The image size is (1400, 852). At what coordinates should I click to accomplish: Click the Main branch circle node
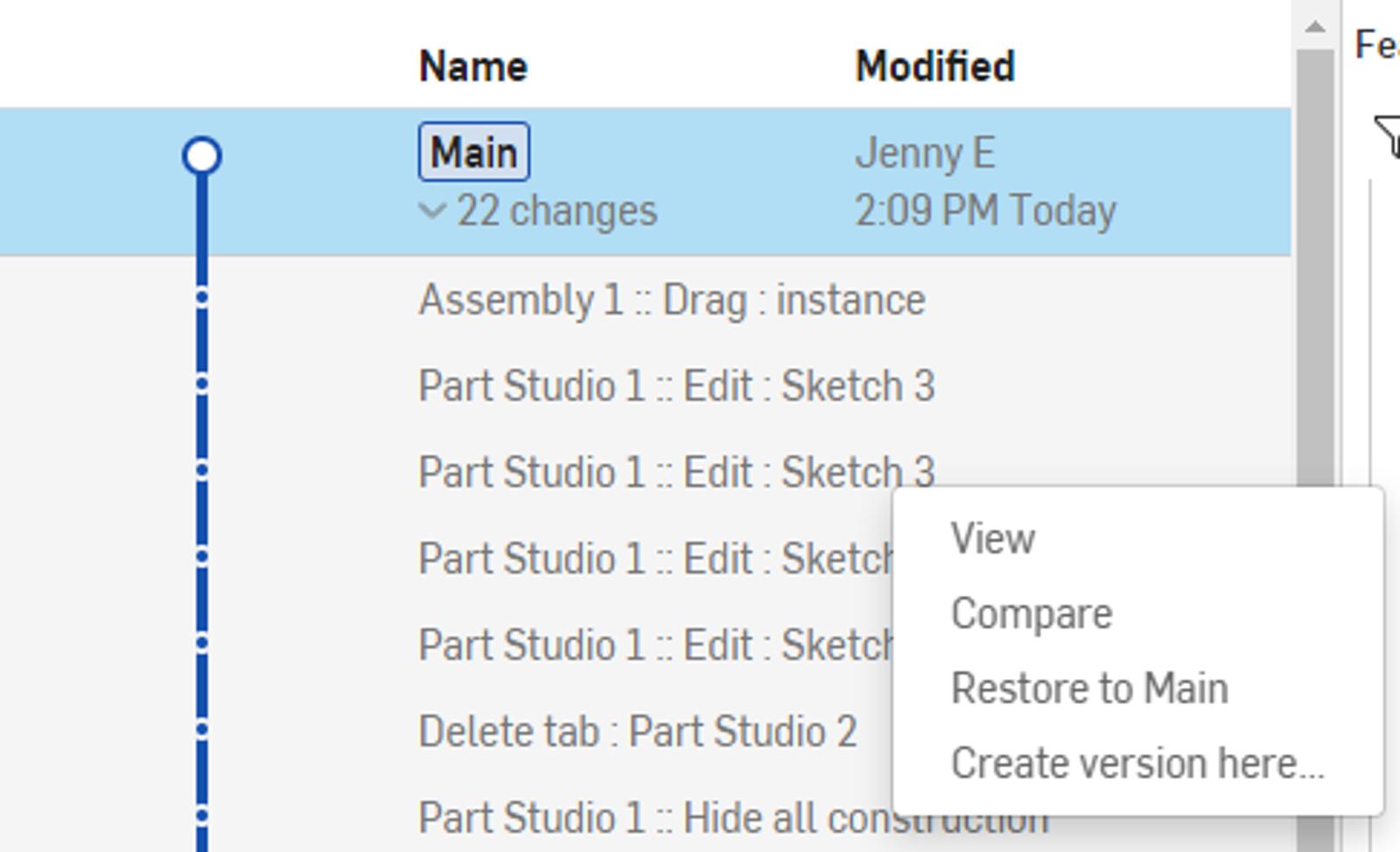(202, 156)
